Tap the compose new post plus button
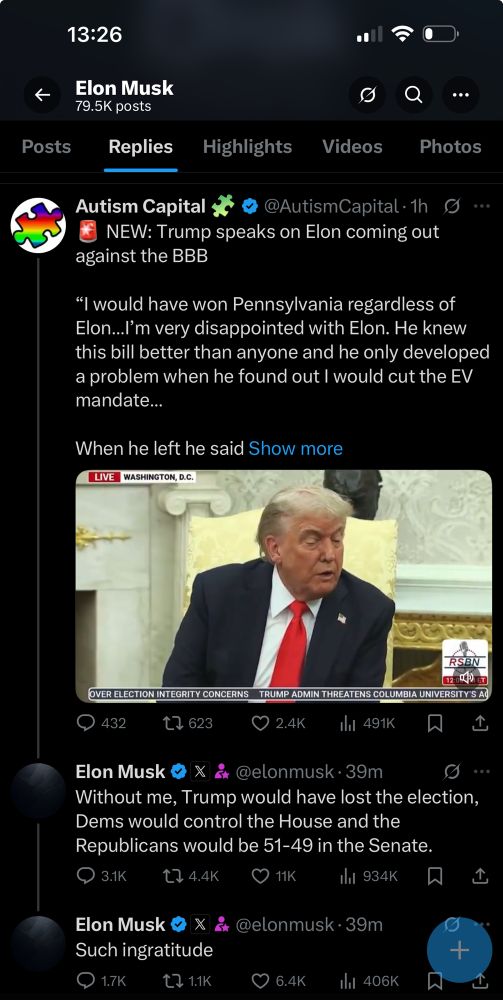503x1000 pixels. pyautogui.click(x=459, y=950)
